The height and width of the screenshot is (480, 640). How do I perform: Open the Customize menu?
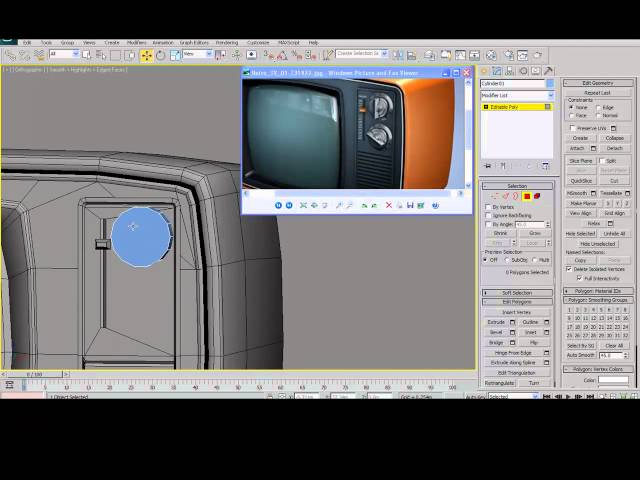tap(258, 42)
